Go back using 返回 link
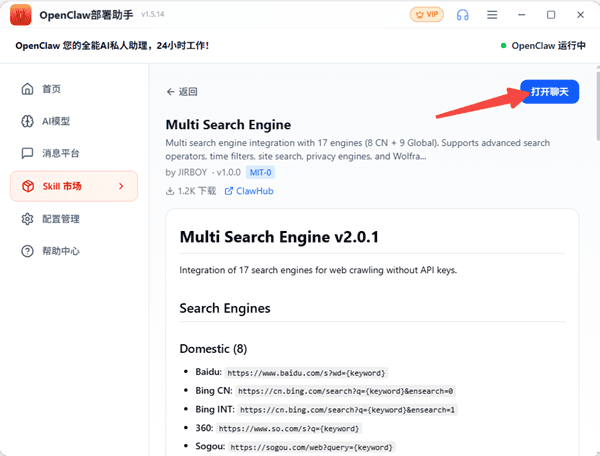Viewport: 600px width, 456px height. 182,92
